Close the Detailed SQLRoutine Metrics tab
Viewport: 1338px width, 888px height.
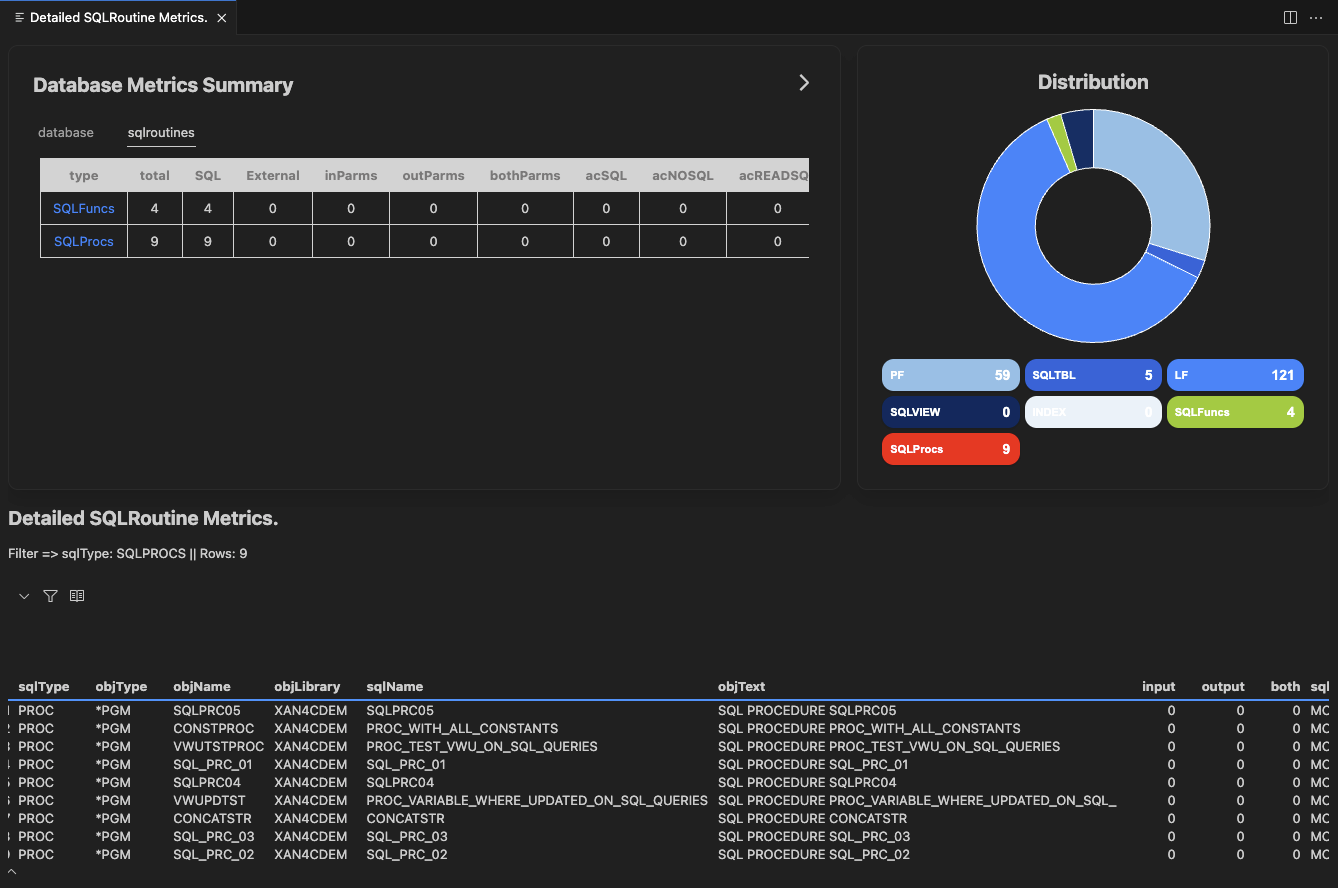(222, 18)
